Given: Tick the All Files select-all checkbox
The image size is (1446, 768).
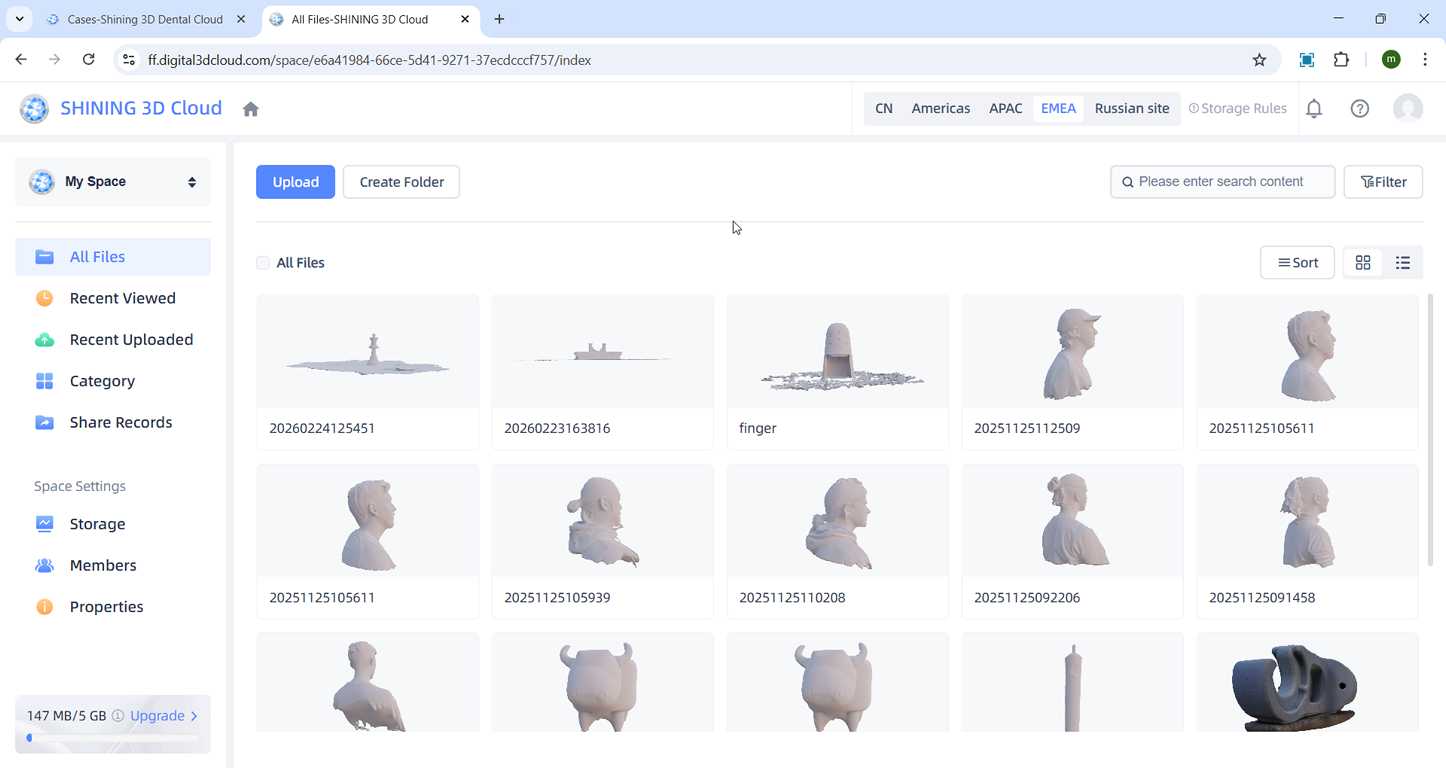Looking at the screenshot, I should (x=263, y=263).
